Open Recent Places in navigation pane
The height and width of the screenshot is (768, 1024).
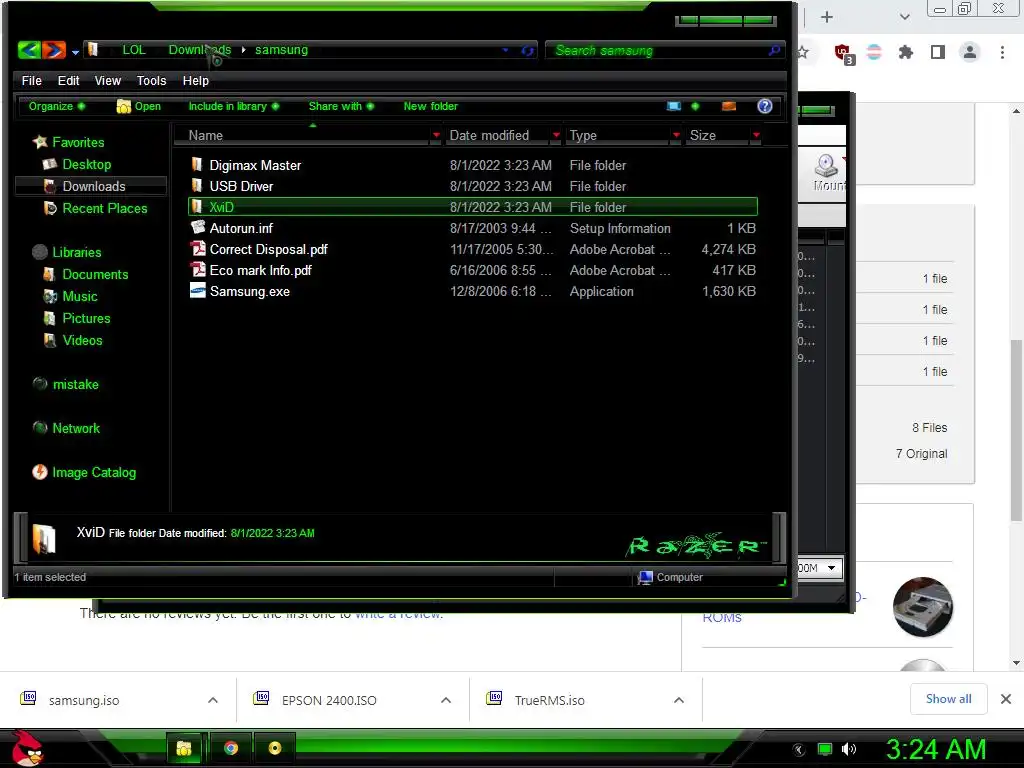(x=104, y=208)
